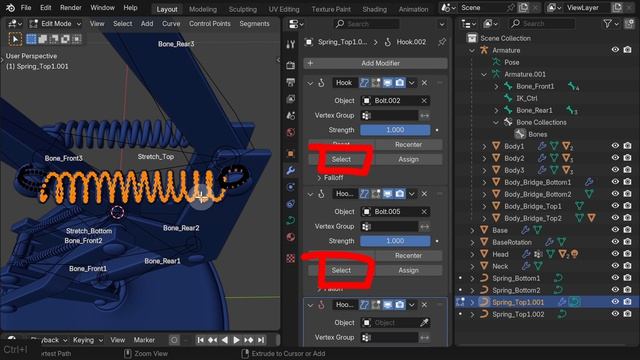Open the Object Data curve tab
The image size is (640, 360).
291,220
